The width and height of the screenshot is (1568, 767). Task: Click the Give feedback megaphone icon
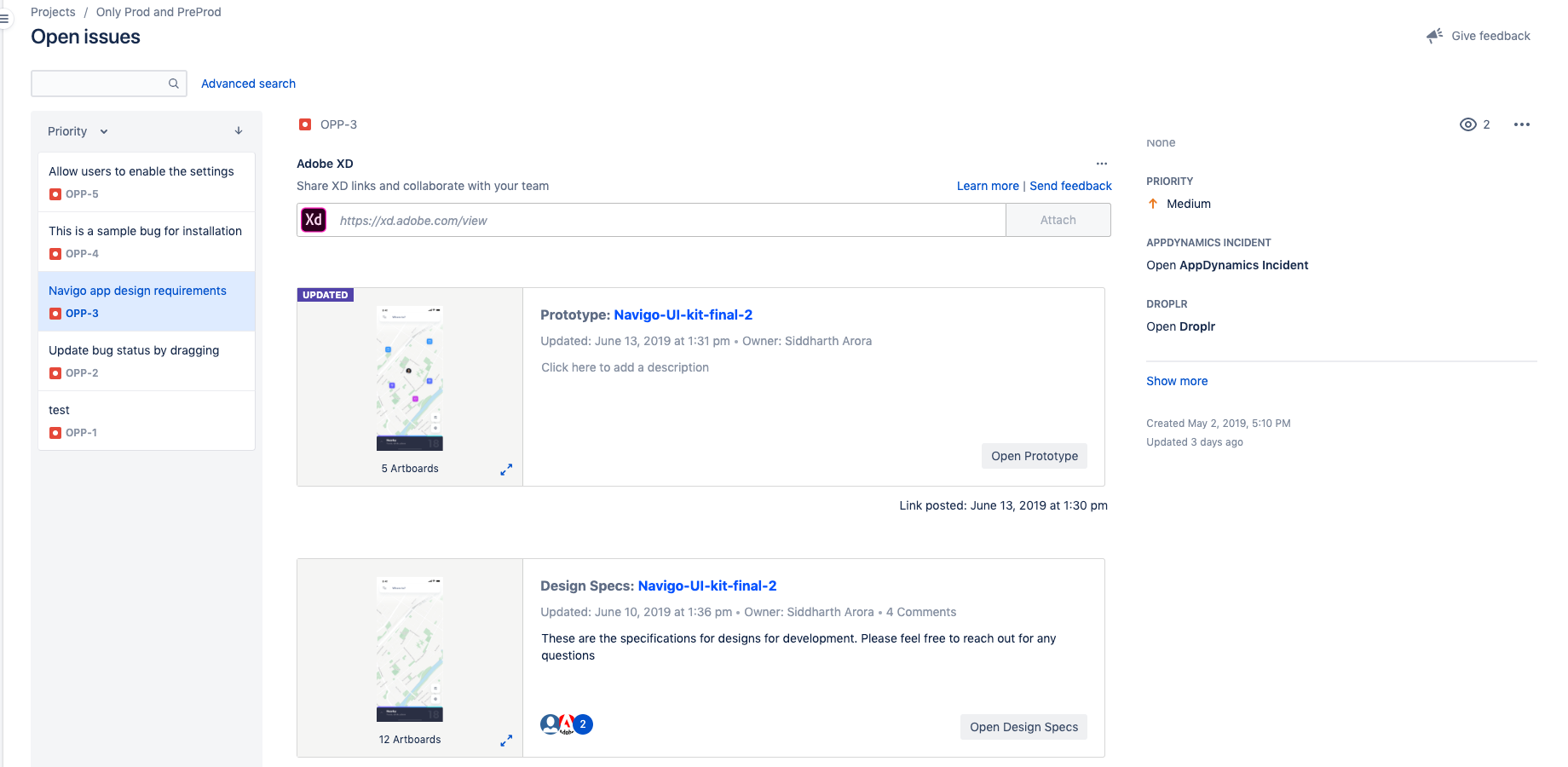click(x=1435, y=36)
